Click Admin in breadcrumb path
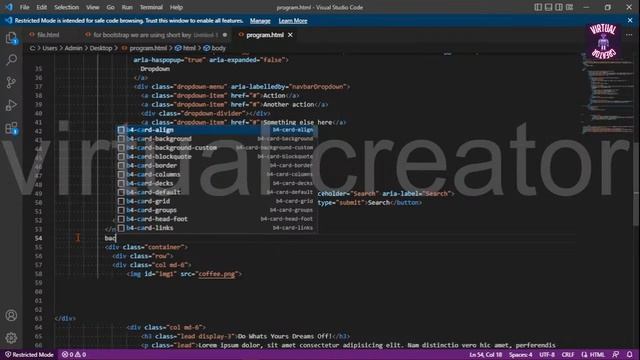The height and width of the screenshot is (360, 640). tap(73, 48)
